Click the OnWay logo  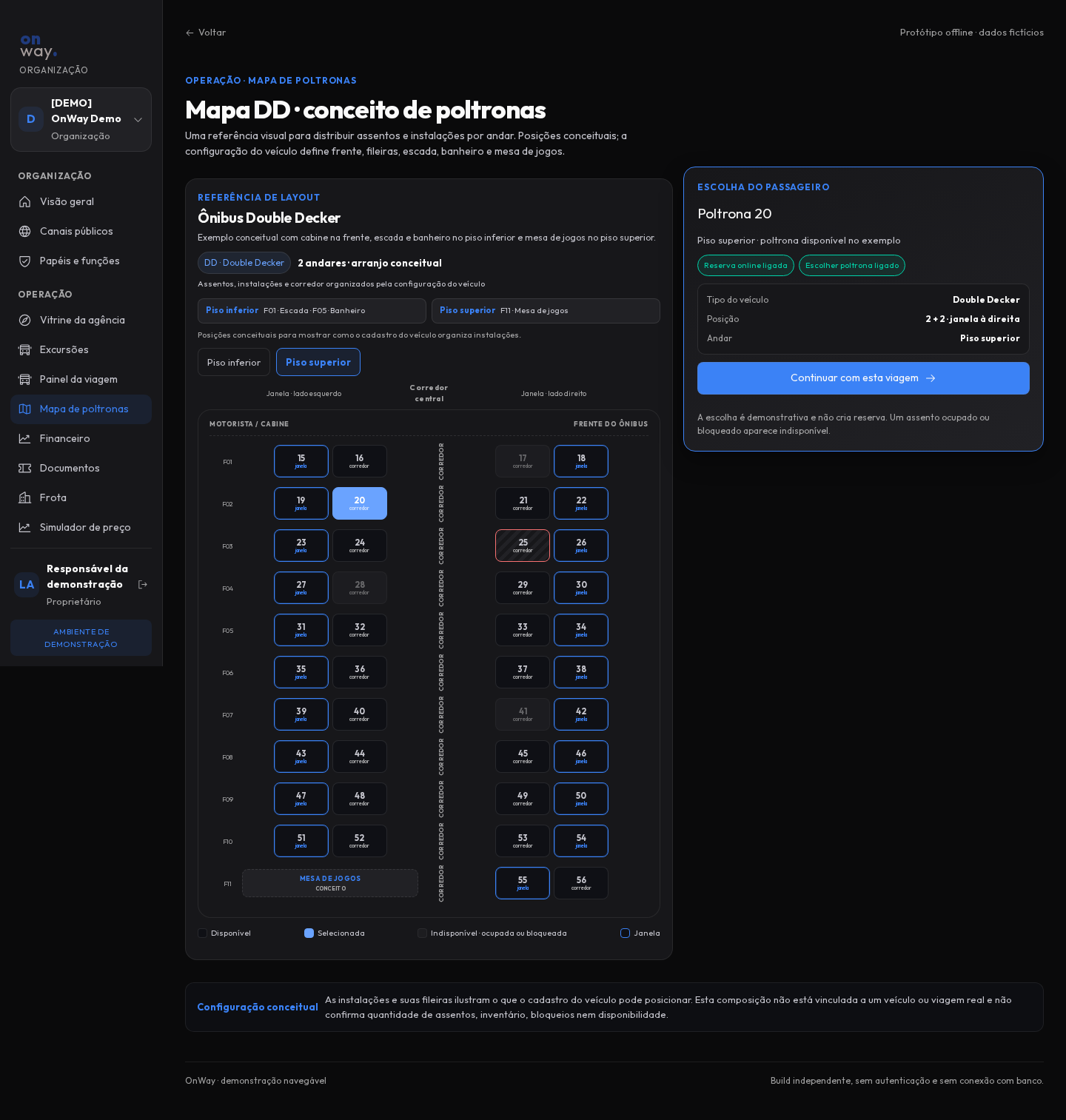tap(38, 47)
